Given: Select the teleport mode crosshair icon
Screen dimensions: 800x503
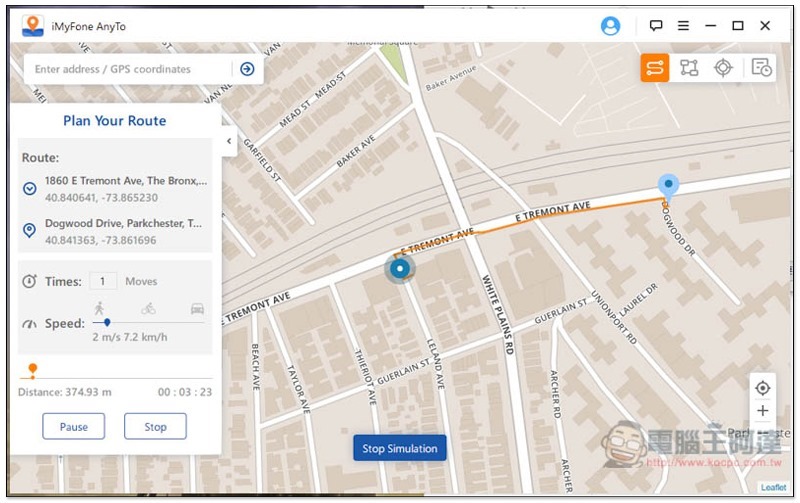Looking at the screenshot, I should (723, 68).
